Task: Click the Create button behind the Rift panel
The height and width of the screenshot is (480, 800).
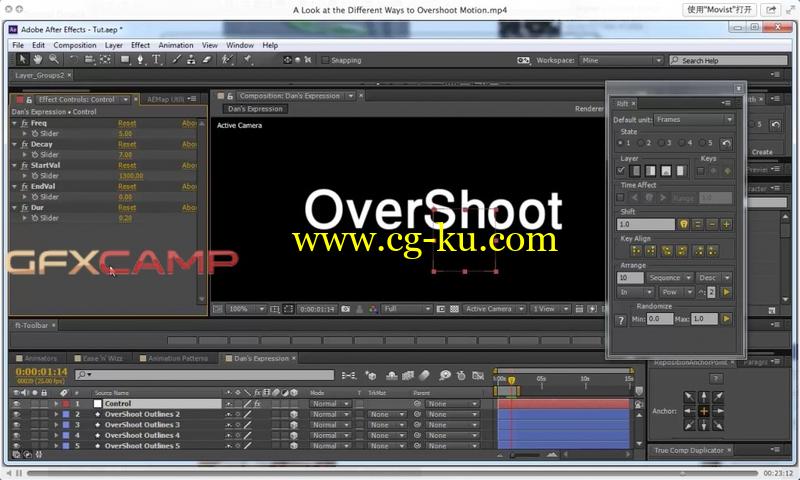Action: click(762, 152)
